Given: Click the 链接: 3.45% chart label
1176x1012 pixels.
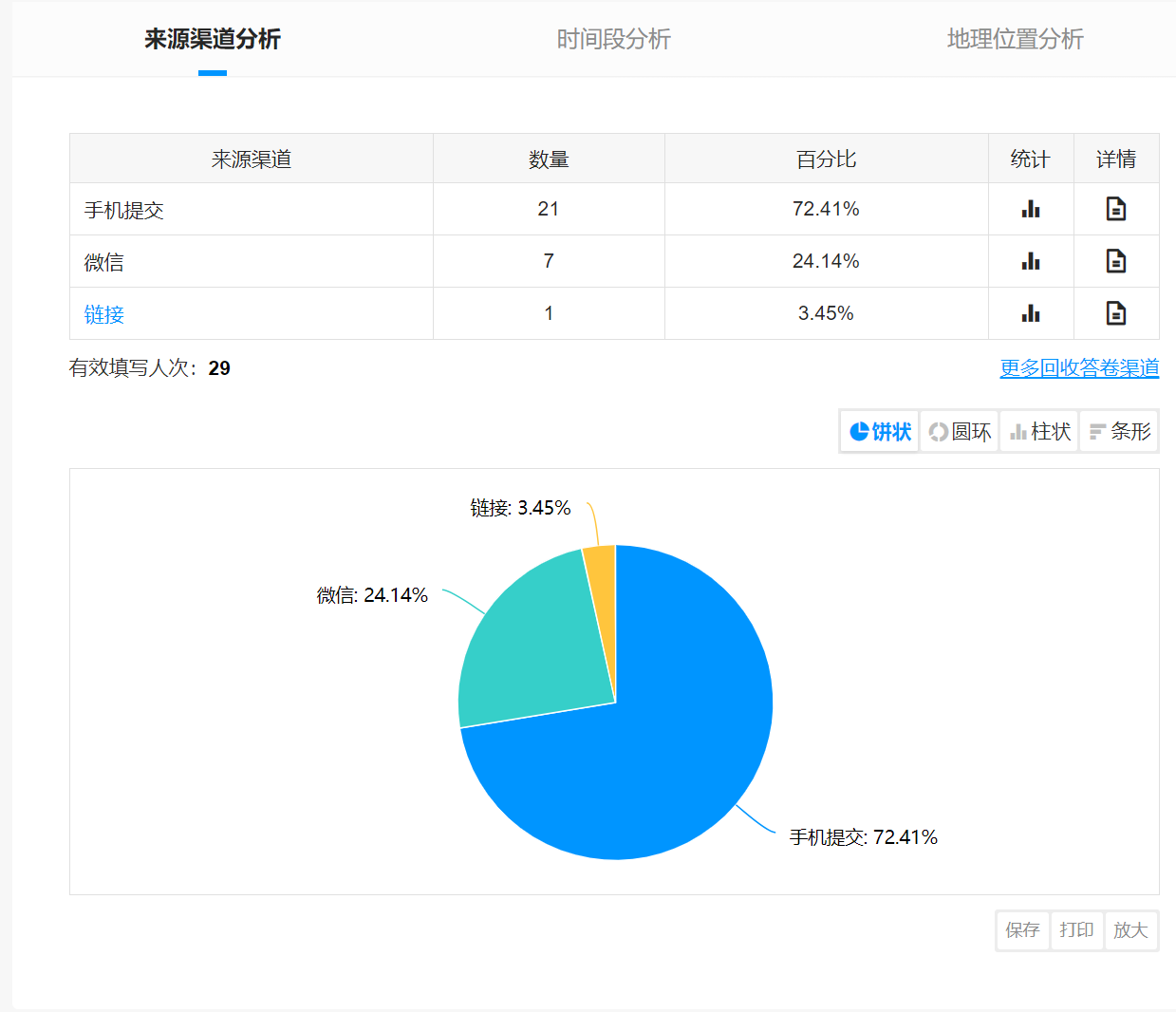Looking at the screenshot, I should click(x=520, y=508).
